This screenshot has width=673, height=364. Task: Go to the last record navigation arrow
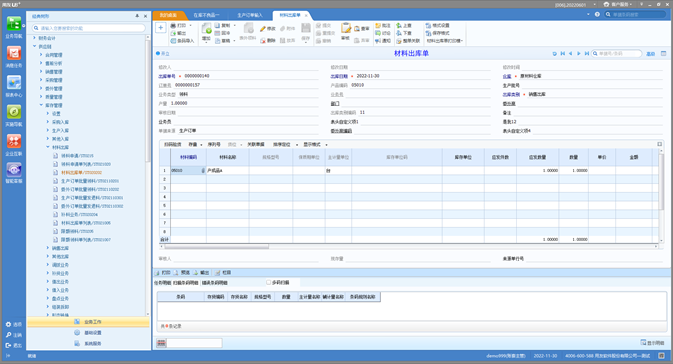(x=586, y=54)
